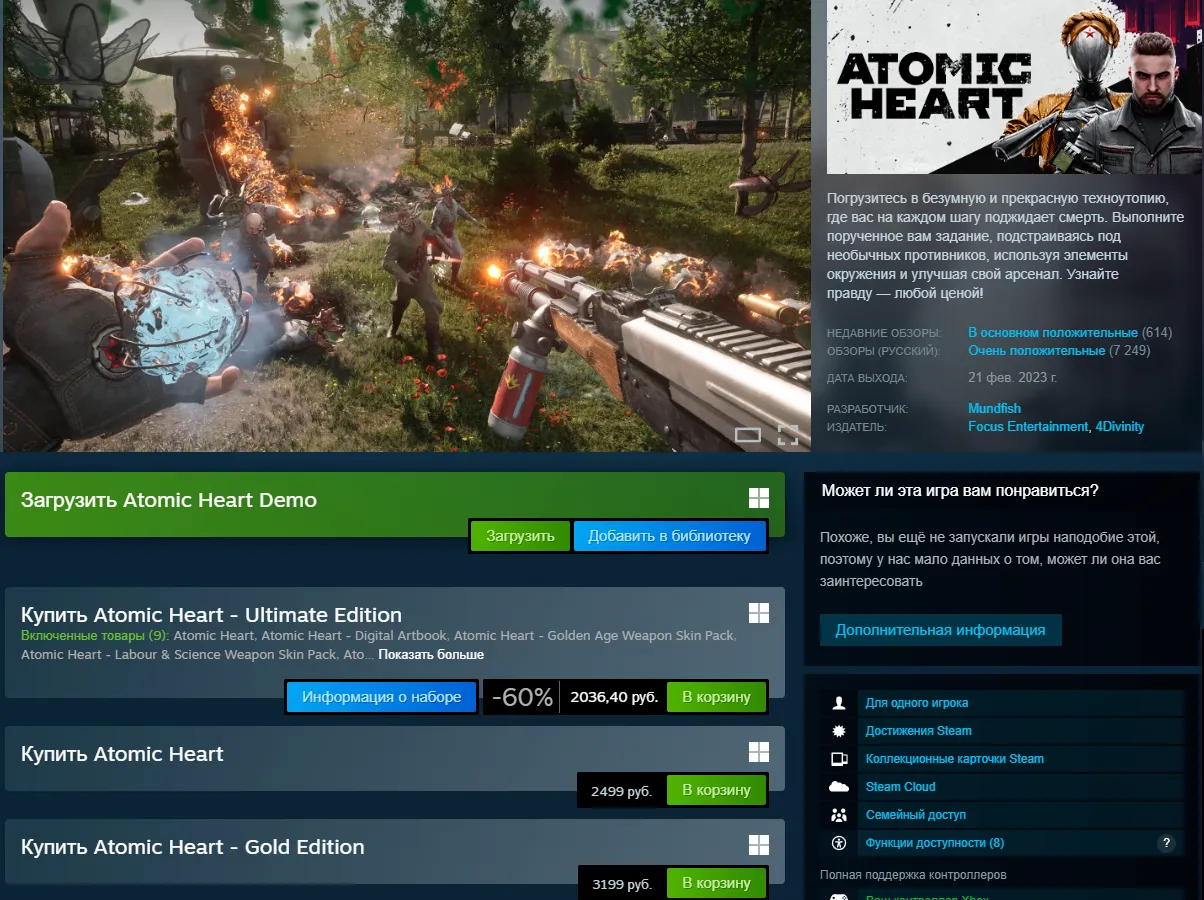Click heading Может ли эта игра вам понравиться?
The height and width of the screenshot is (900, 1204).
coord(960,490)
